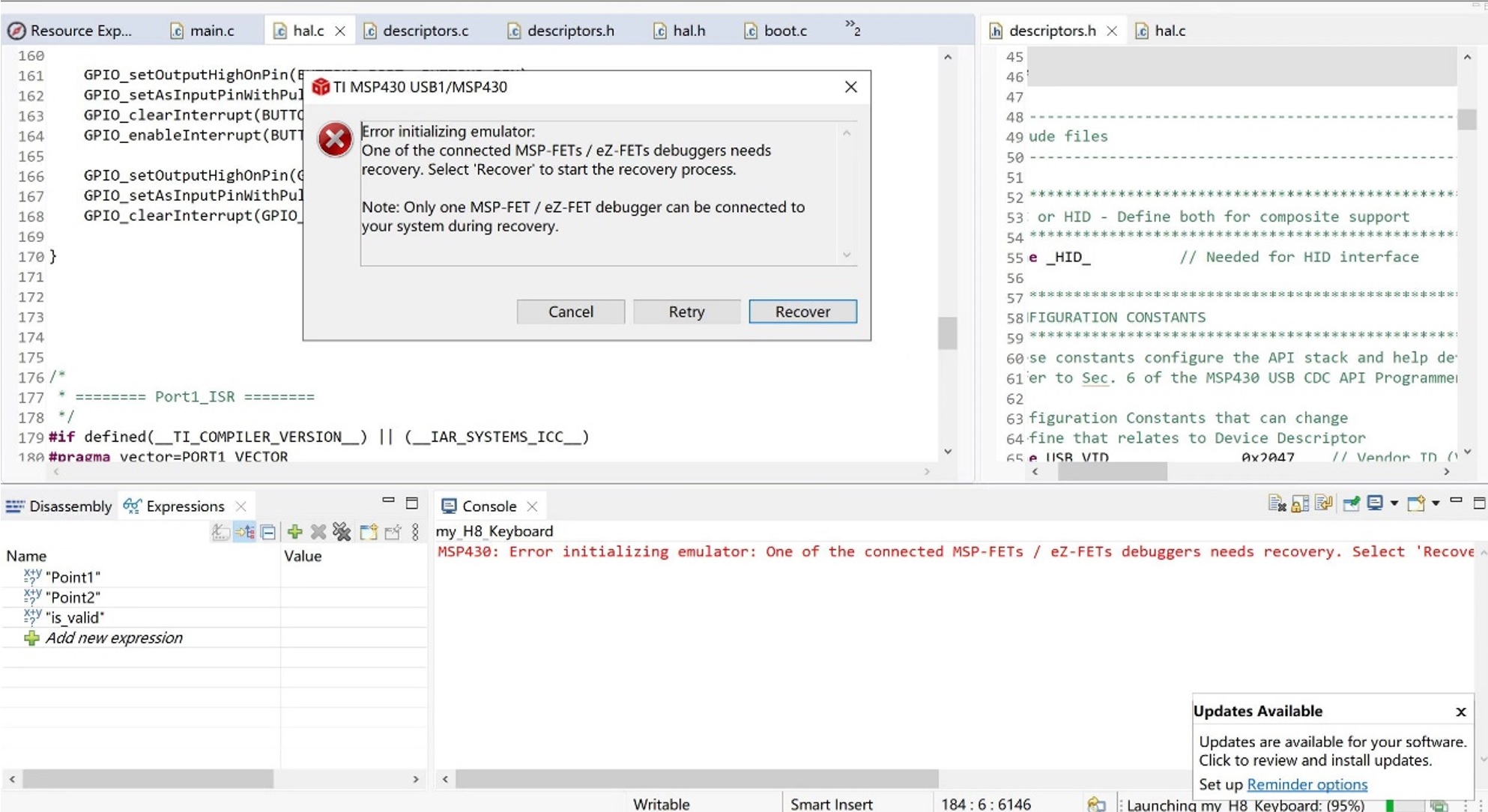This screenshot has height=812, width=1488.
Task: Click Remove Selected Expressions icon
Action: point(318,532)
